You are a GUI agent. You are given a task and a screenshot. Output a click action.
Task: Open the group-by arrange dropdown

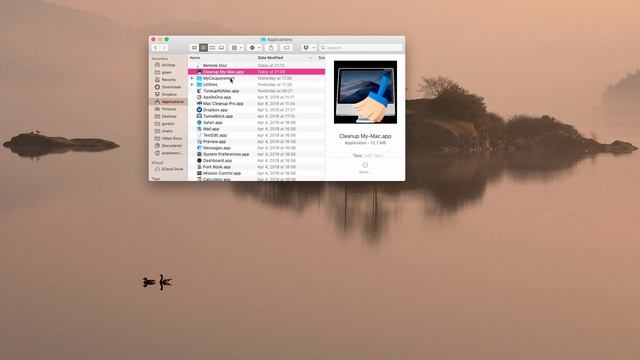(x=237, y=48)
